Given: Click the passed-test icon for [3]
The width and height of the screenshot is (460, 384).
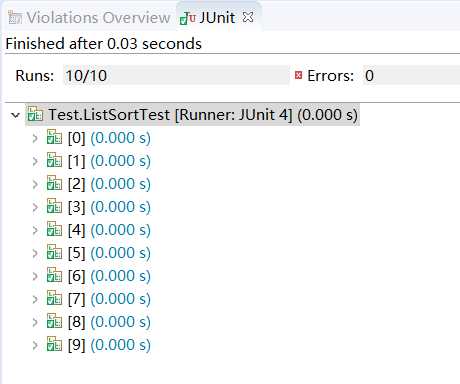Looking at the screenshot, I should click(x=54, y=206).
